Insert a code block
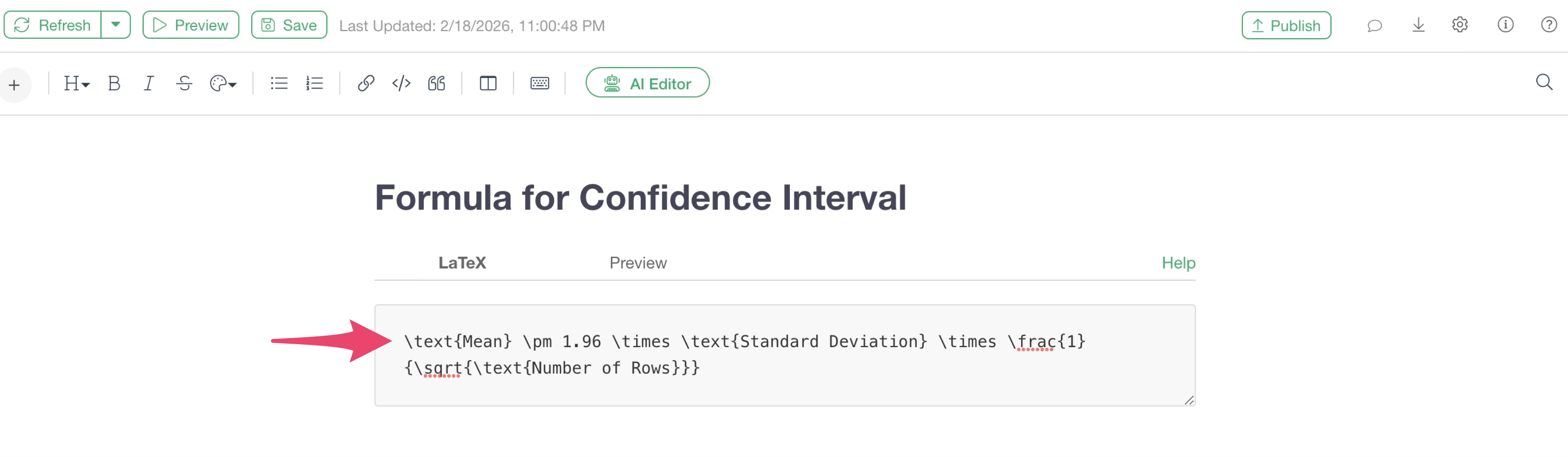The height and width of the screenshot is (457, 1568). [401, 83]
